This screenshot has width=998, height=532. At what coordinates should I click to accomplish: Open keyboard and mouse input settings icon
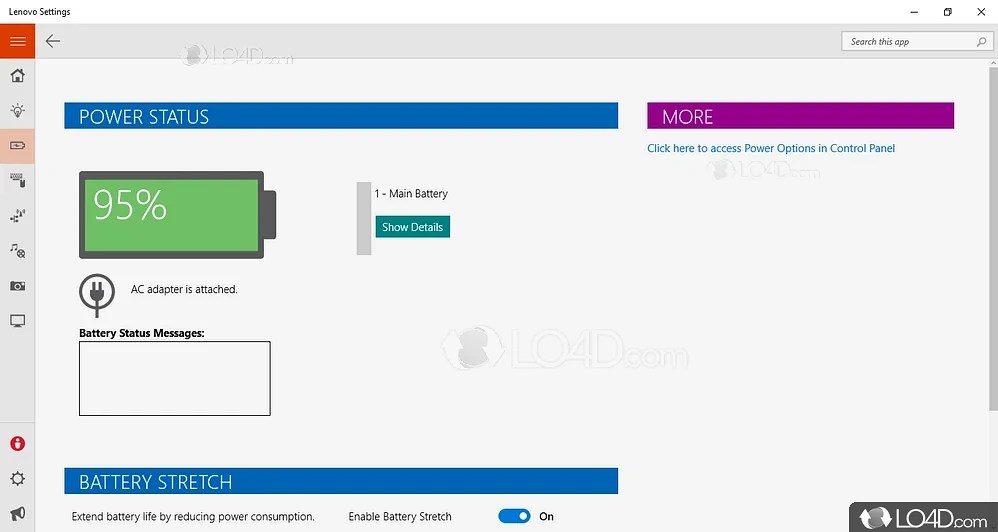coord(17,181)
